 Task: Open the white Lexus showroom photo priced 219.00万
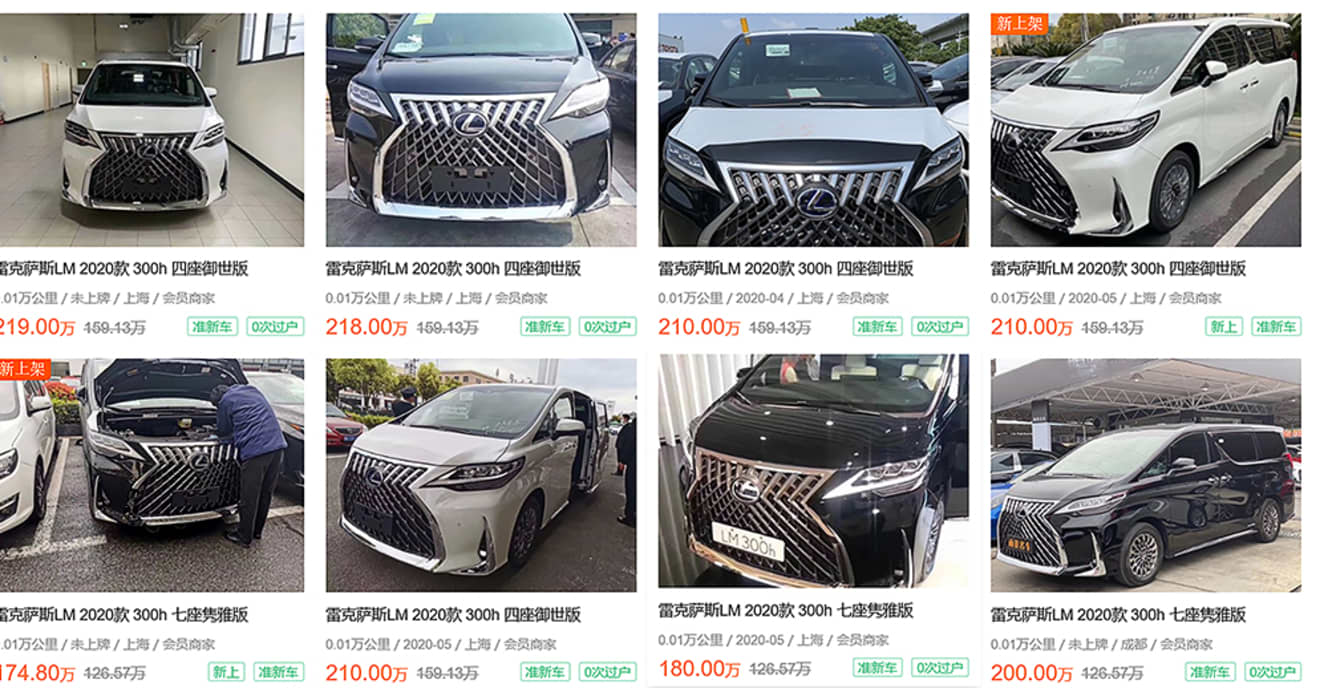point(152,130)
